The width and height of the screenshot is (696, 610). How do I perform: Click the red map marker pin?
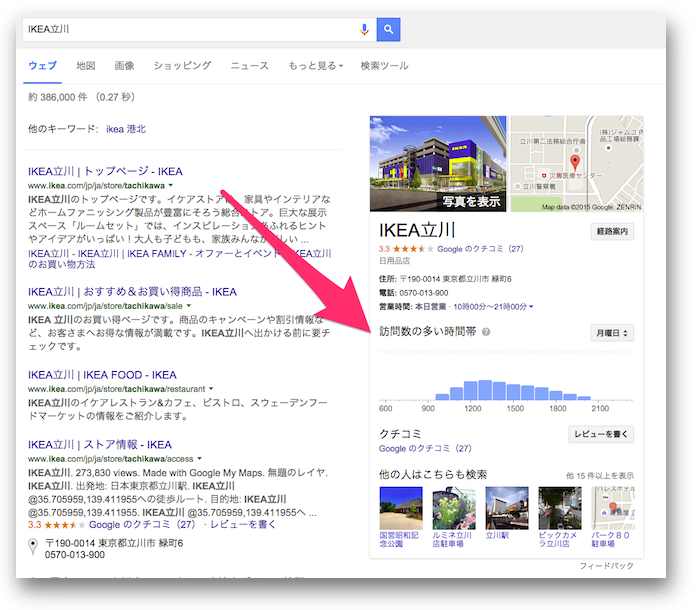tap(575, 163)
